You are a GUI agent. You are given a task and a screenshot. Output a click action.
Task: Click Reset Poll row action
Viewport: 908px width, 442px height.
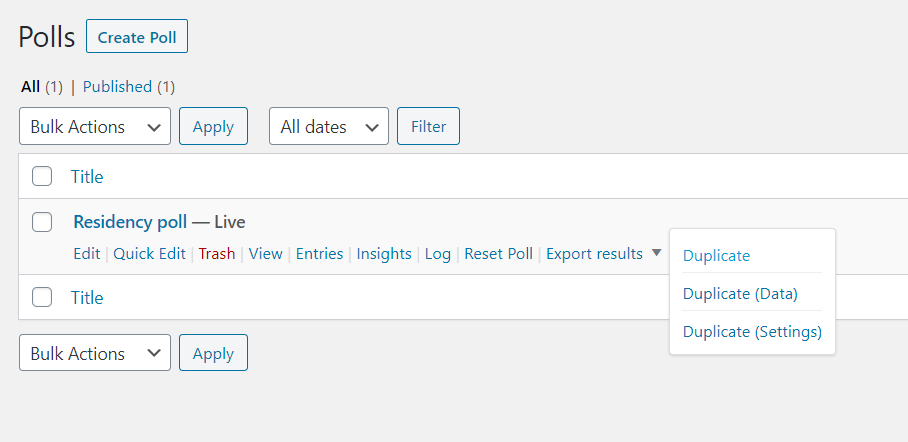[x=499, y=254]
